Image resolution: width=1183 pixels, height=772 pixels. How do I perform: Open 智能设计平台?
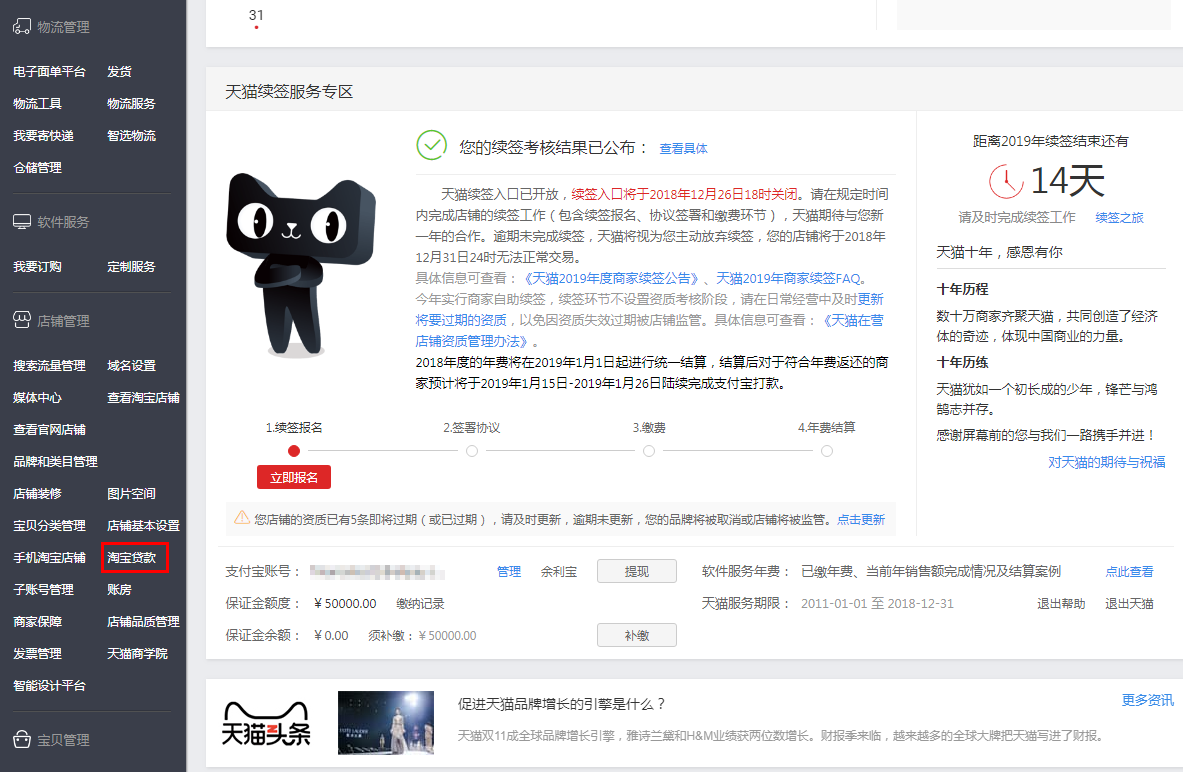(x=49, y=685)
